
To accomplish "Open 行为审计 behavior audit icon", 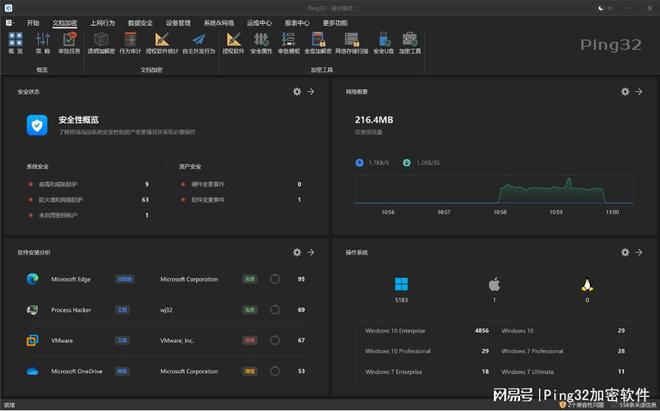I will [130, 41].
